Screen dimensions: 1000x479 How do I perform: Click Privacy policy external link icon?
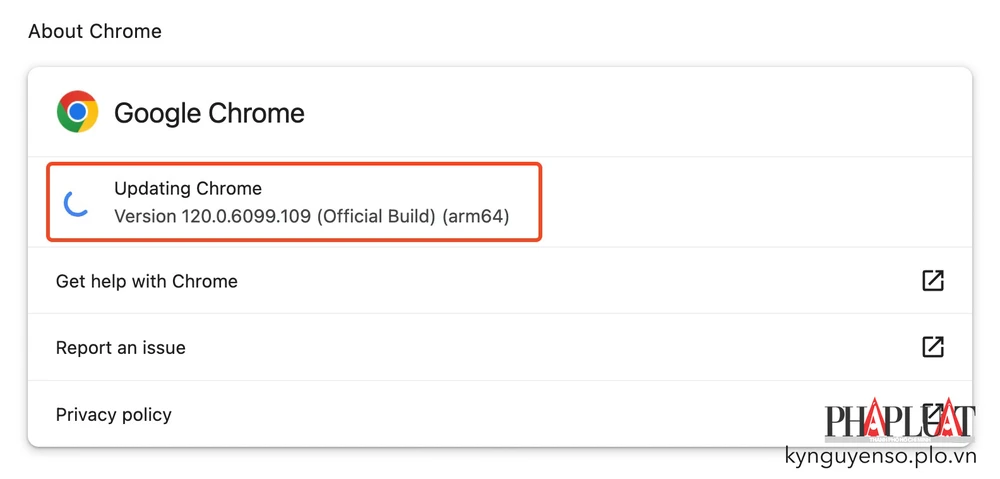(x=932, y=411)
